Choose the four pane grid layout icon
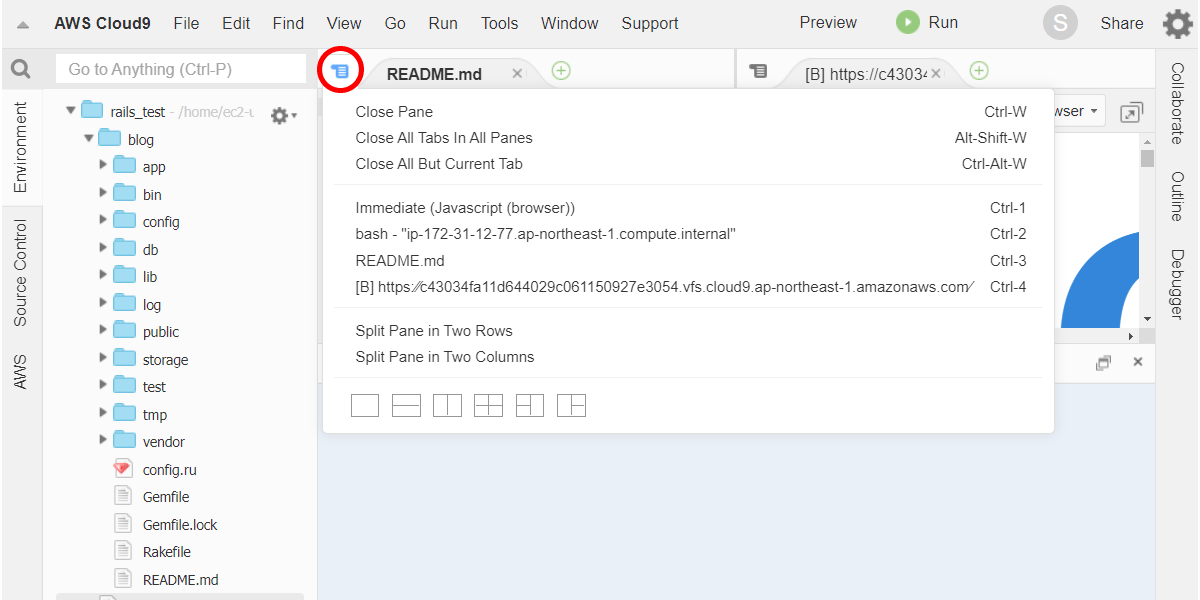The width and height of the screenshot is (1200, 600). 488,405
